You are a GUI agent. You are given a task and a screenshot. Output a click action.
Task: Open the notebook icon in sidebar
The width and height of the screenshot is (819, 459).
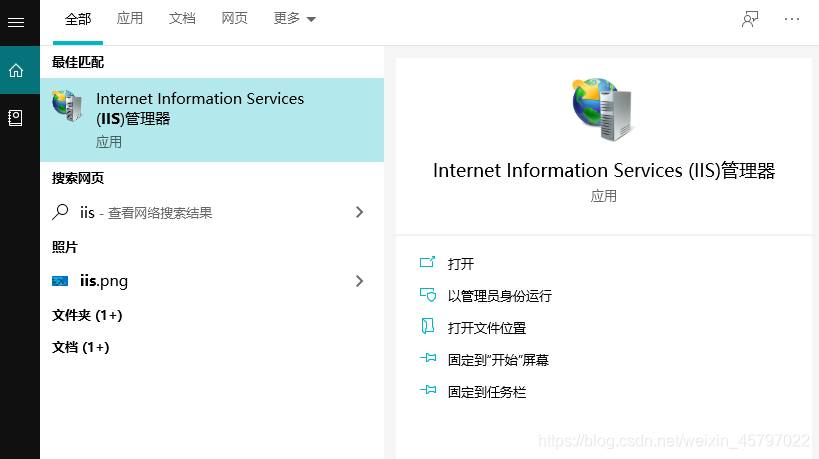pos(16,117)
